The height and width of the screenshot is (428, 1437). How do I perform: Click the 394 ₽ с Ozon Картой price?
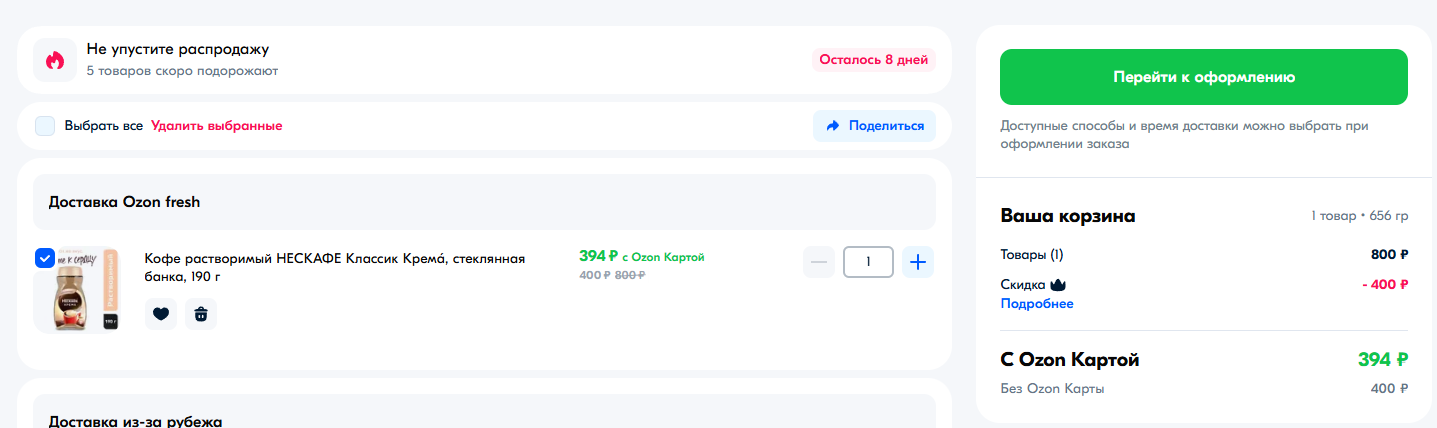[x=642, y=256]
